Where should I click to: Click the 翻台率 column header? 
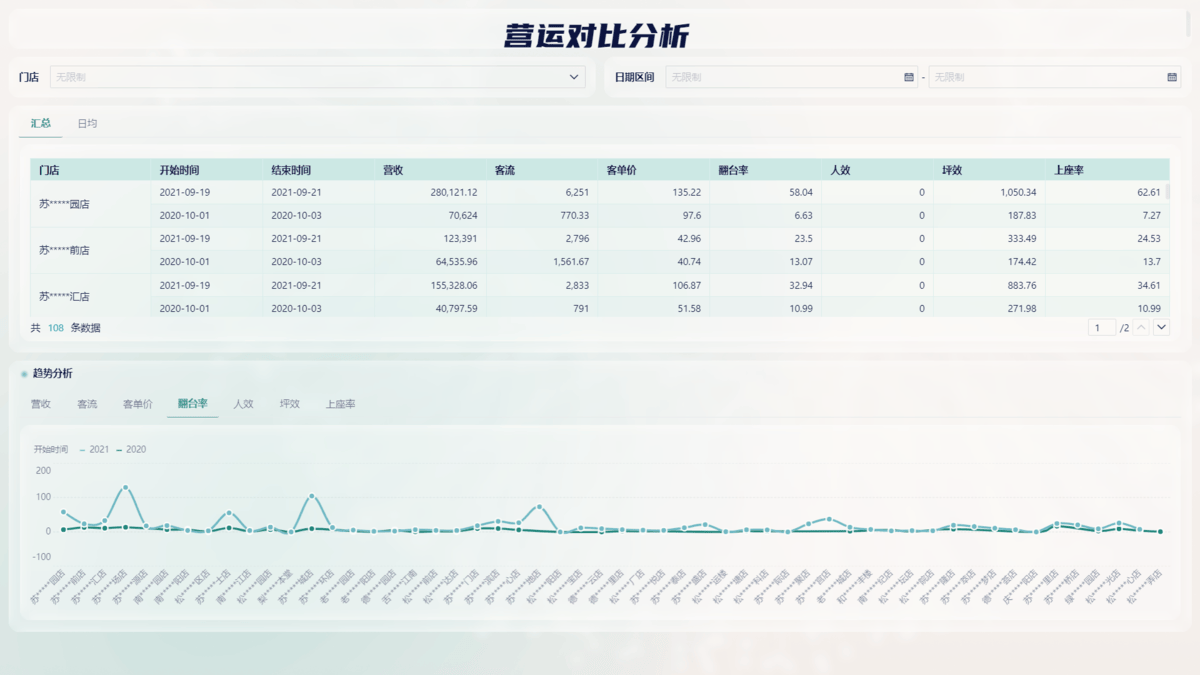tap(733, 170)
